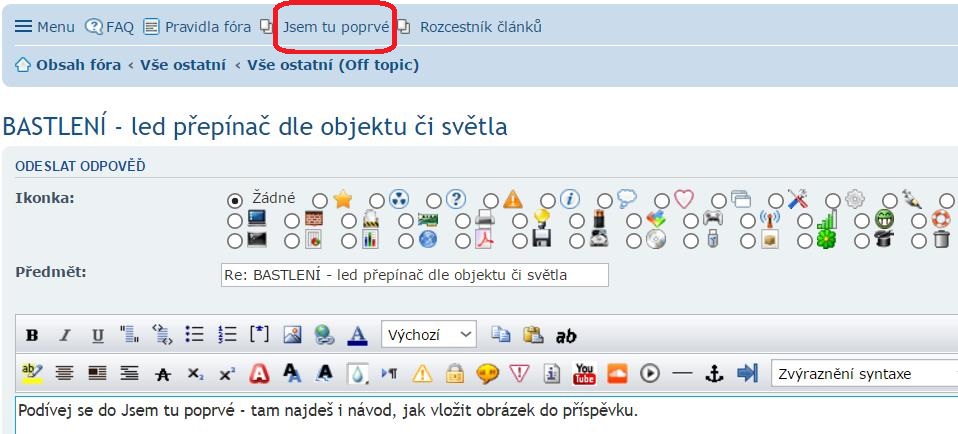Image resolution: width=958 pixels, height=434 pixels.
Task: Toggle bold text formatting
Action: pos(32,335)
